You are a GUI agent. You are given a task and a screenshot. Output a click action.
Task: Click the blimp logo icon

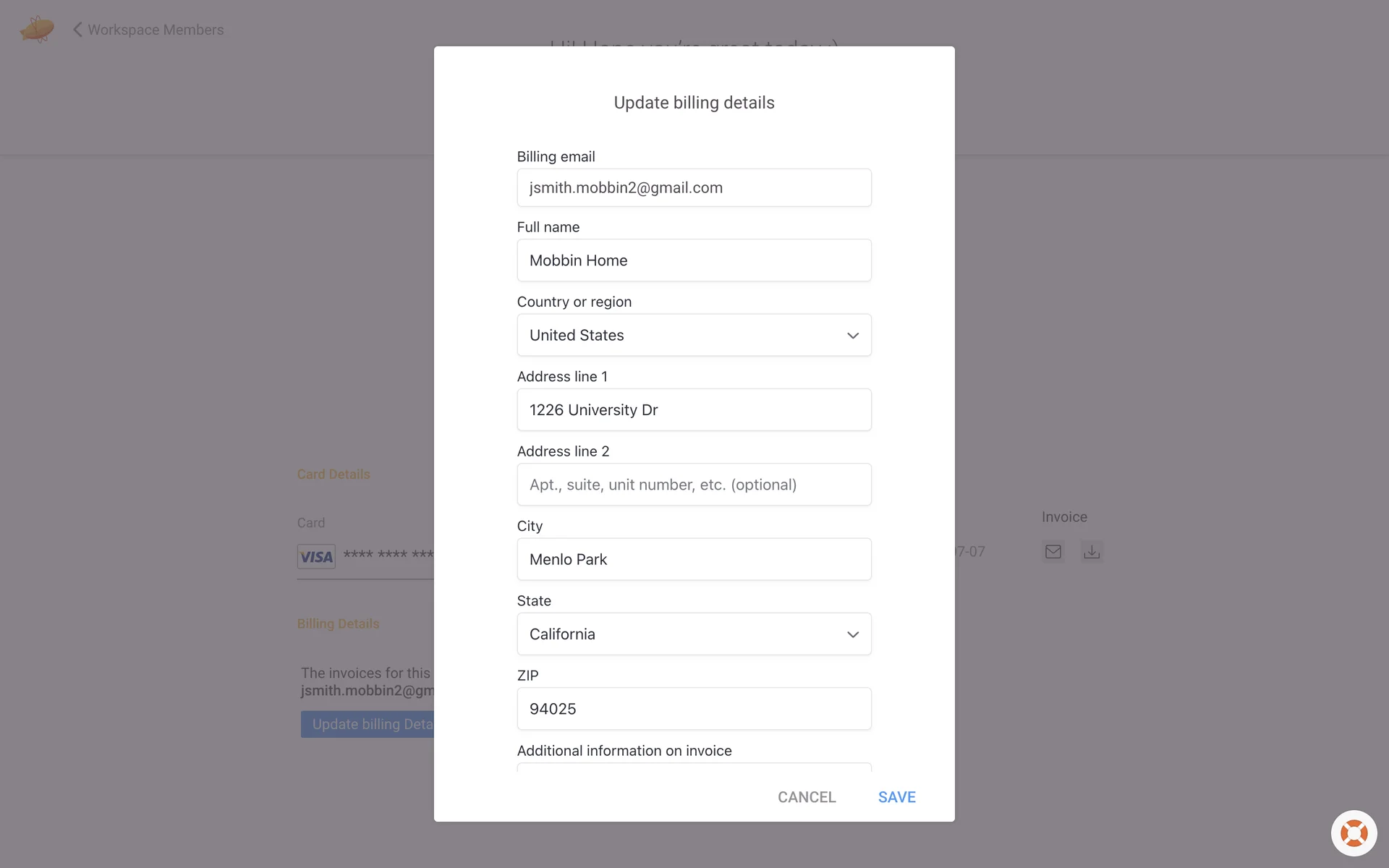click(x=37, y=30)
